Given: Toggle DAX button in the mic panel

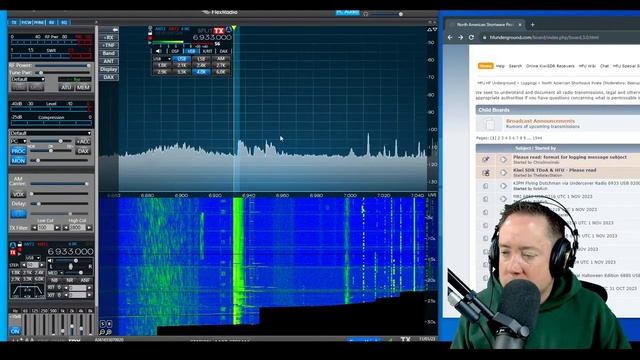Looking at the screenshot, I should pos(83,151).
